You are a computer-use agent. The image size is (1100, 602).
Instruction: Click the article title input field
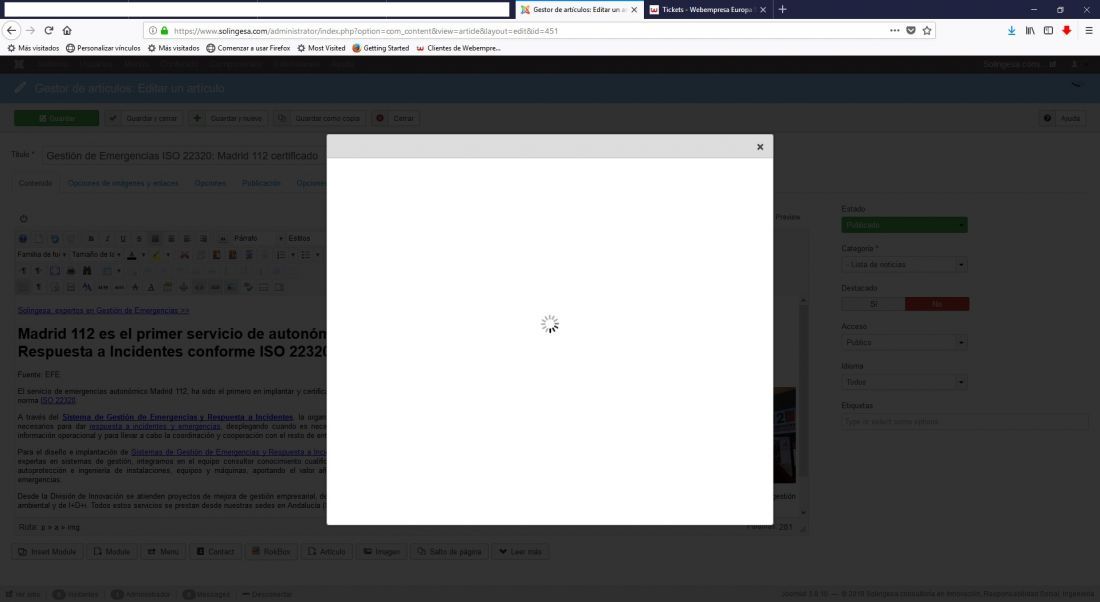pos(184,156)
